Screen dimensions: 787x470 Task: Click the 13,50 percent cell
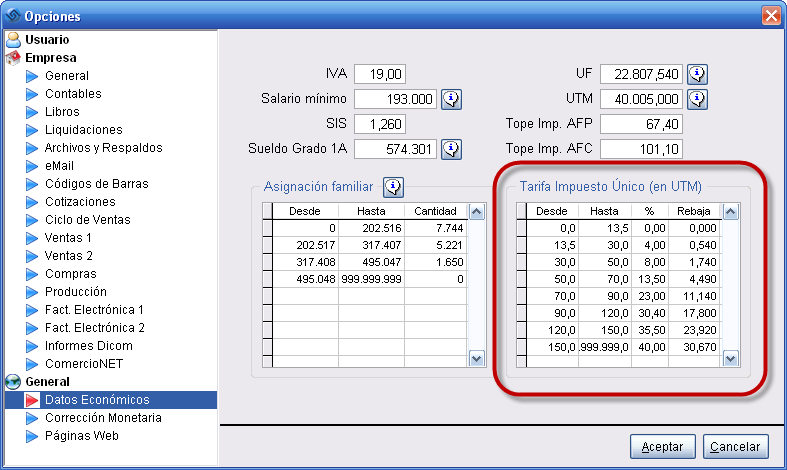tap(650, 279)
